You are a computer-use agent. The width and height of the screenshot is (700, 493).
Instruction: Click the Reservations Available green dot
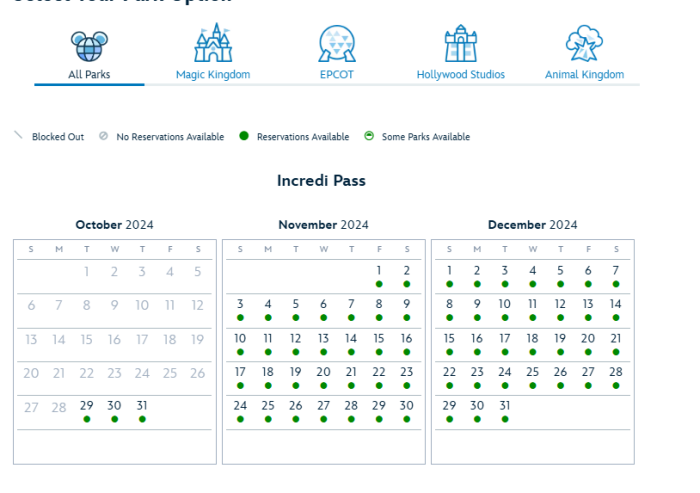pyautogui.click(x=243, y=136)
